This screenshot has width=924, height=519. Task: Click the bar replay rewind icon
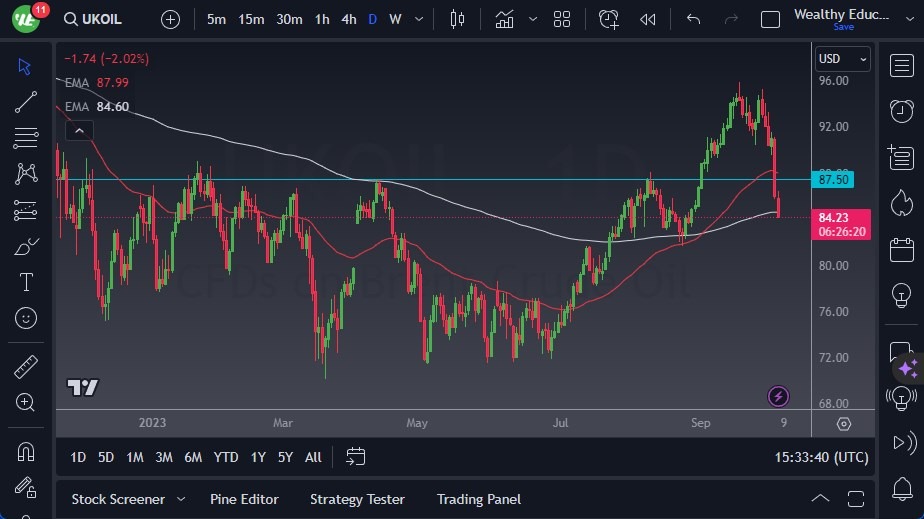point(648,19)
